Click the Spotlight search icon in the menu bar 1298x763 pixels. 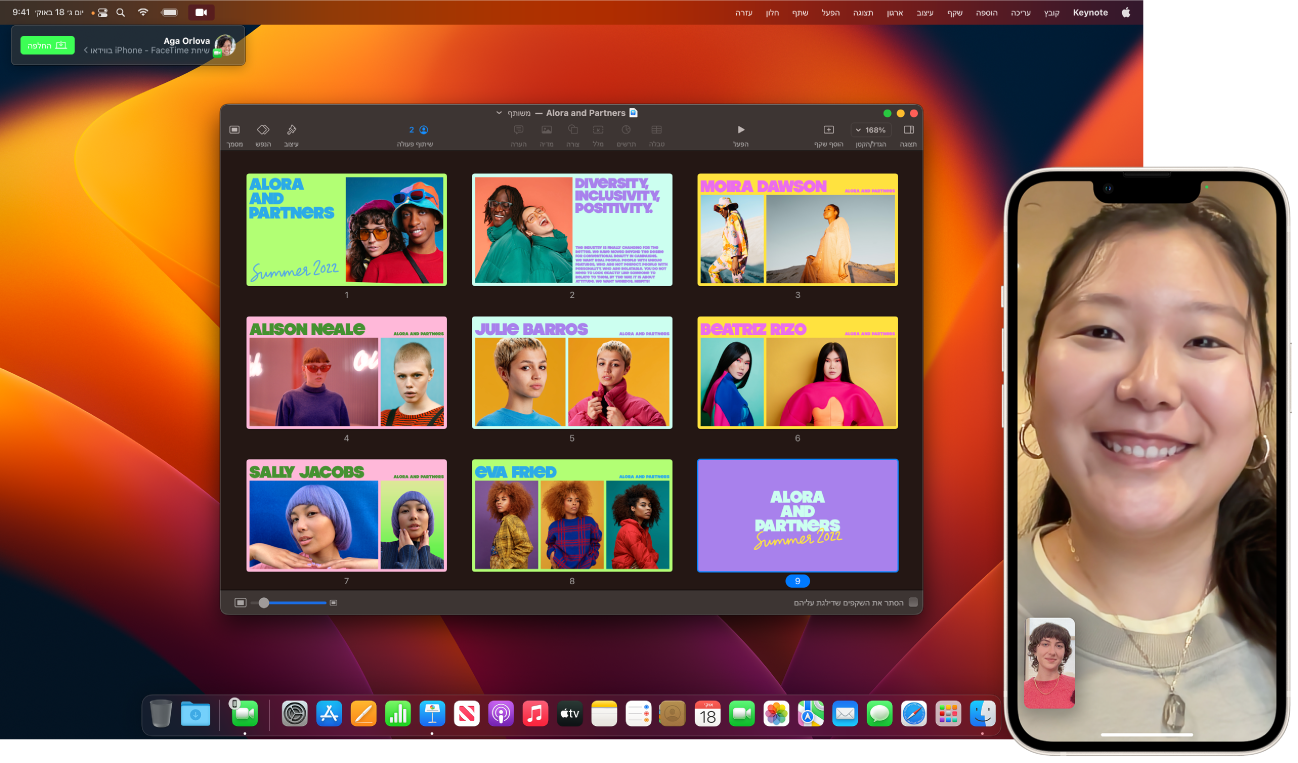(119, 12)
